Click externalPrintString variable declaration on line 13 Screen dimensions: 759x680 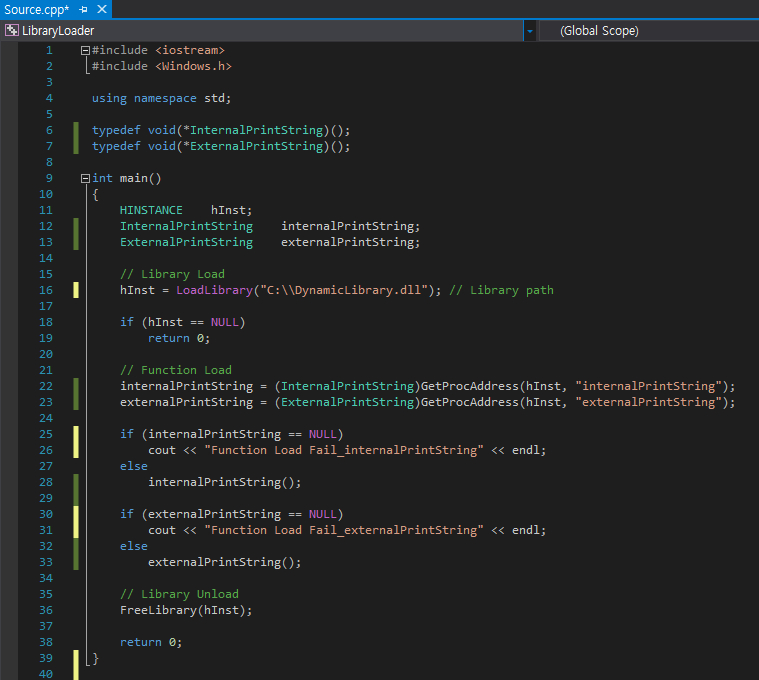pos(350,242)
